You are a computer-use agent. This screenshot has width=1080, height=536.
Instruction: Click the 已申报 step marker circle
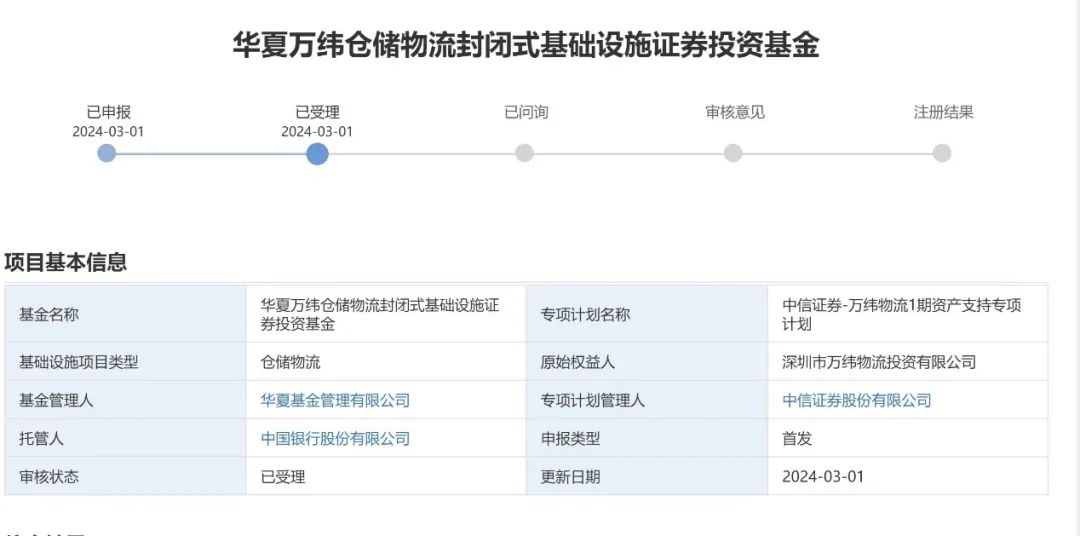click(x=107, y=153)
